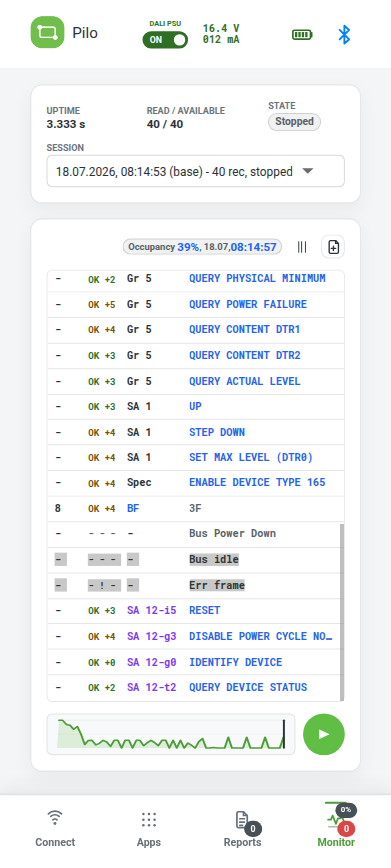The width and height of the screenshot is (391, 868).
Task: Click the 012 mA current readout
Action: point(221,40)
